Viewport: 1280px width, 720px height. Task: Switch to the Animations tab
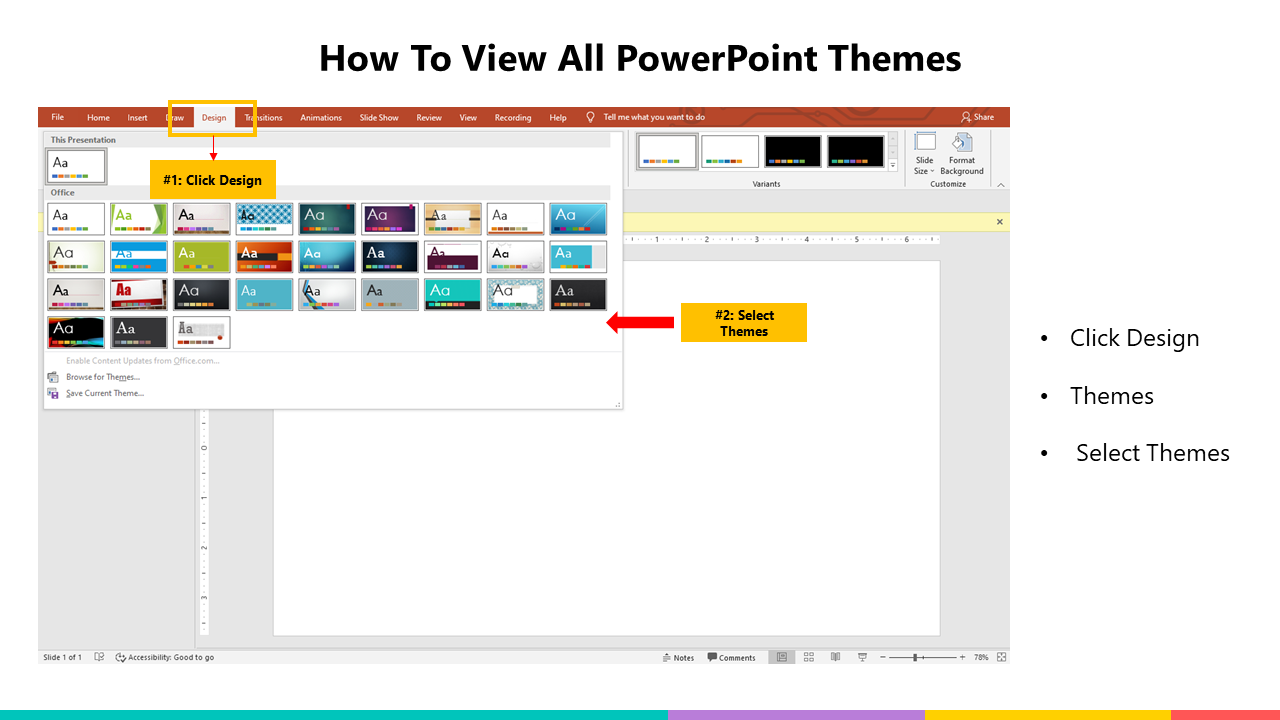(321, 117)
